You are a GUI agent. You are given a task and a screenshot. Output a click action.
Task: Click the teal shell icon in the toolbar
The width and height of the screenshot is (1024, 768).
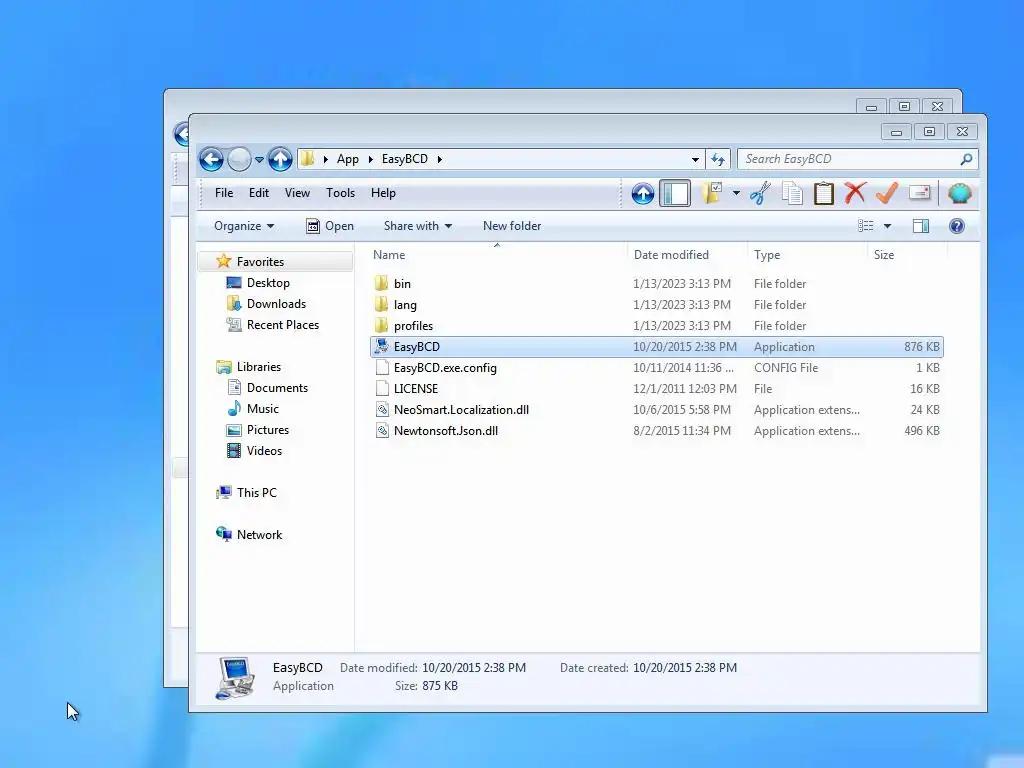(x=959, y=193)
